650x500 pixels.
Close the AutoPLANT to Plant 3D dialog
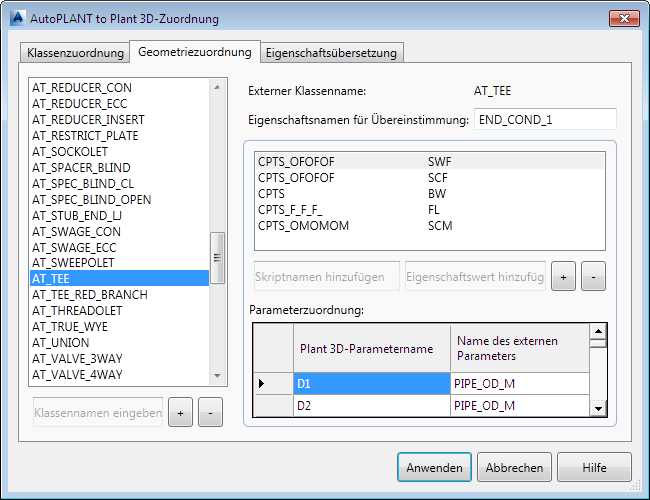click(x=624, y=19)
